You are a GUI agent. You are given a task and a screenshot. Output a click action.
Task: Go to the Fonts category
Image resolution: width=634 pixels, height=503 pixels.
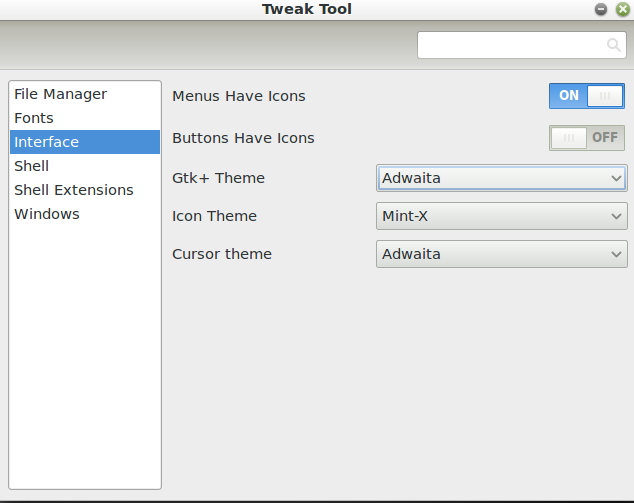pos(34,118)
